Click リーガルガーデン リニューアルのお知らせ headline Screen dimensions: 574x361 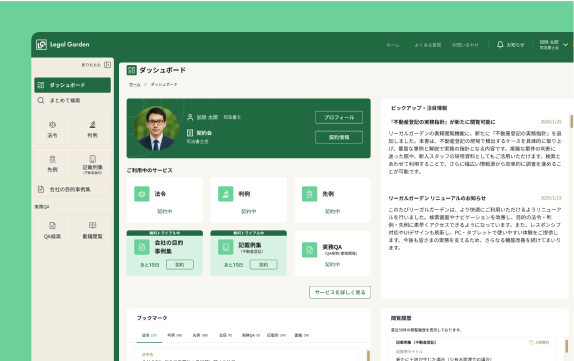click(437, 198)
